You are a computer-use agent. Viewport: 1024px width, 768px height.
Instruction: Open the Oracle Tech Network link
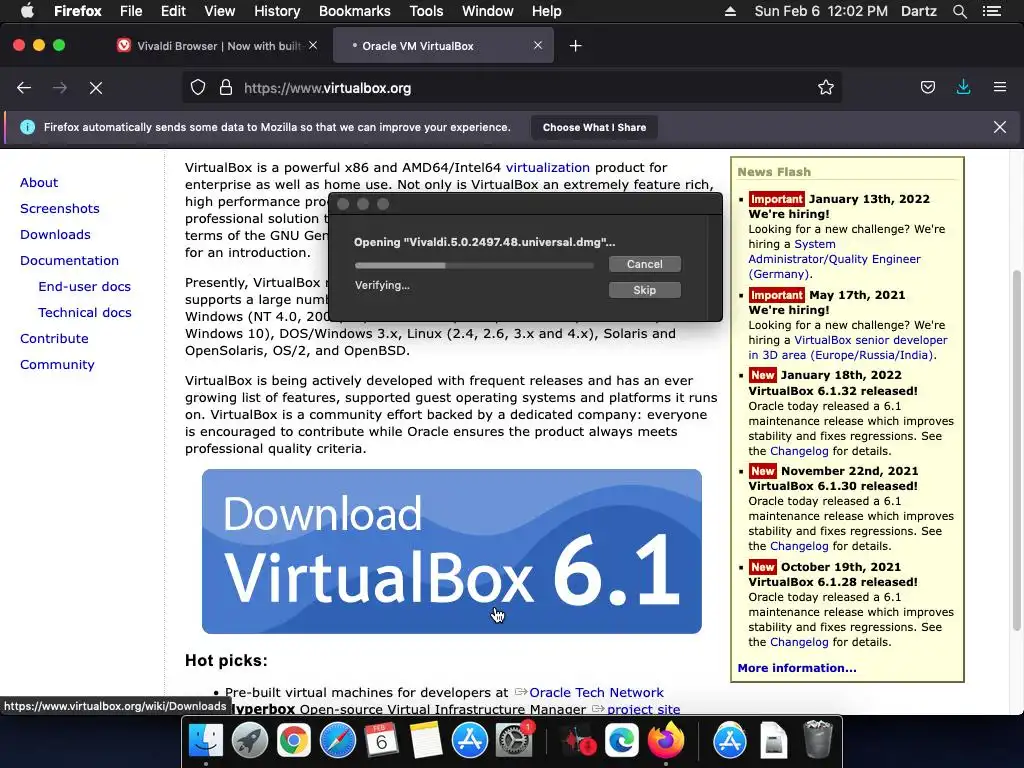coord(596,692)
